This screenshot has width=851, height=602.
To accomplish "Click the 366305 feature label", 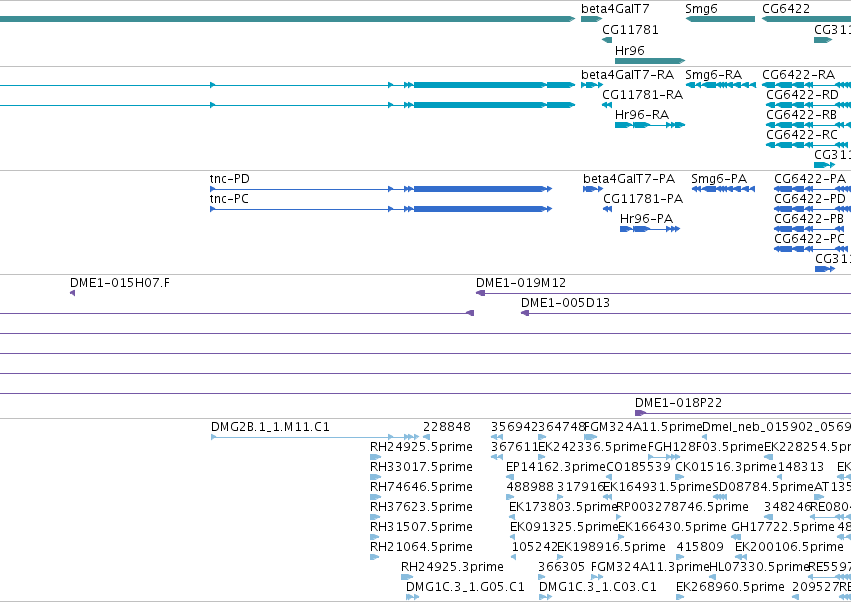I will [x=561, y=567].
